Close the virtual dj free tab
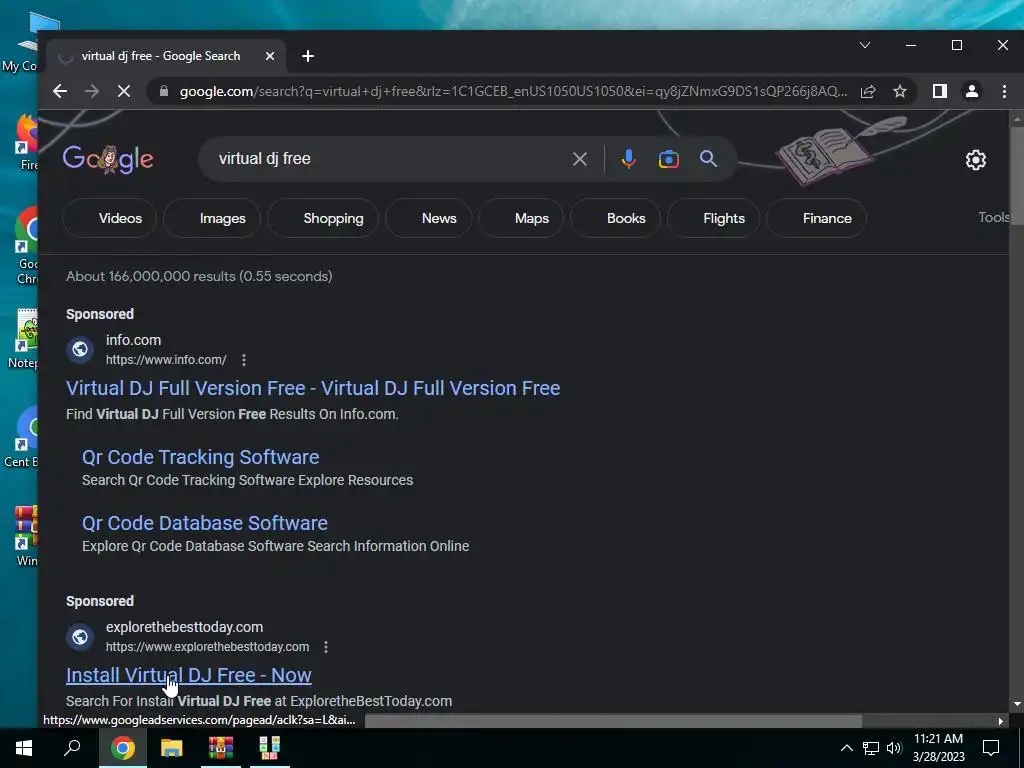 pyautogui.click(x=270, y=56)
